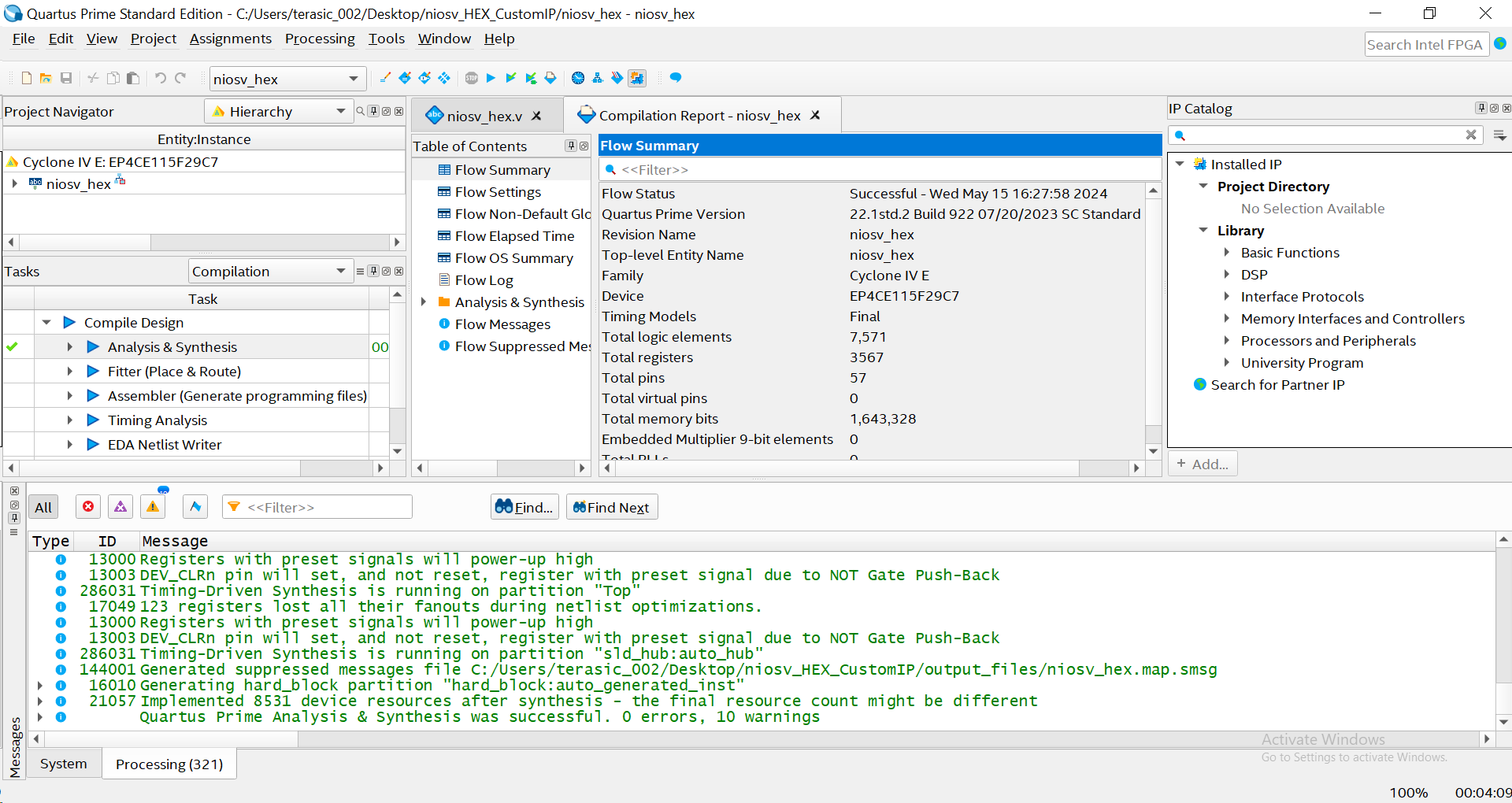
Task: Click the Find... button in messages
Action: click(x=525, y=507)
